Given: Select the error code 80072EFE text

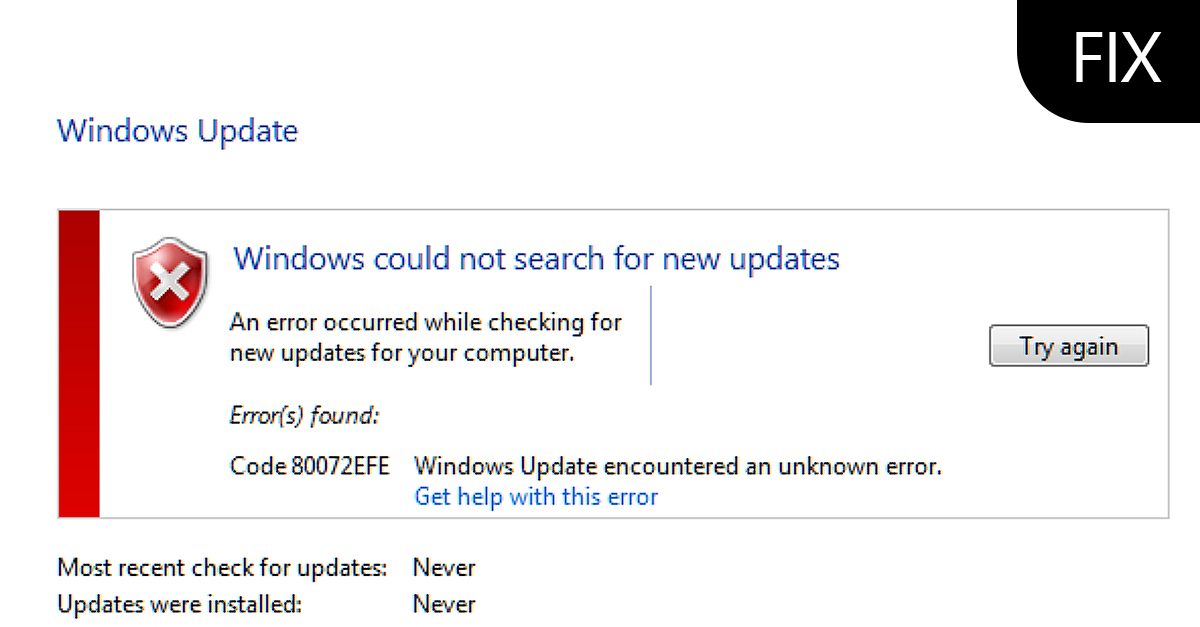Looking at the screenshot, I should (x=310, y=466).
